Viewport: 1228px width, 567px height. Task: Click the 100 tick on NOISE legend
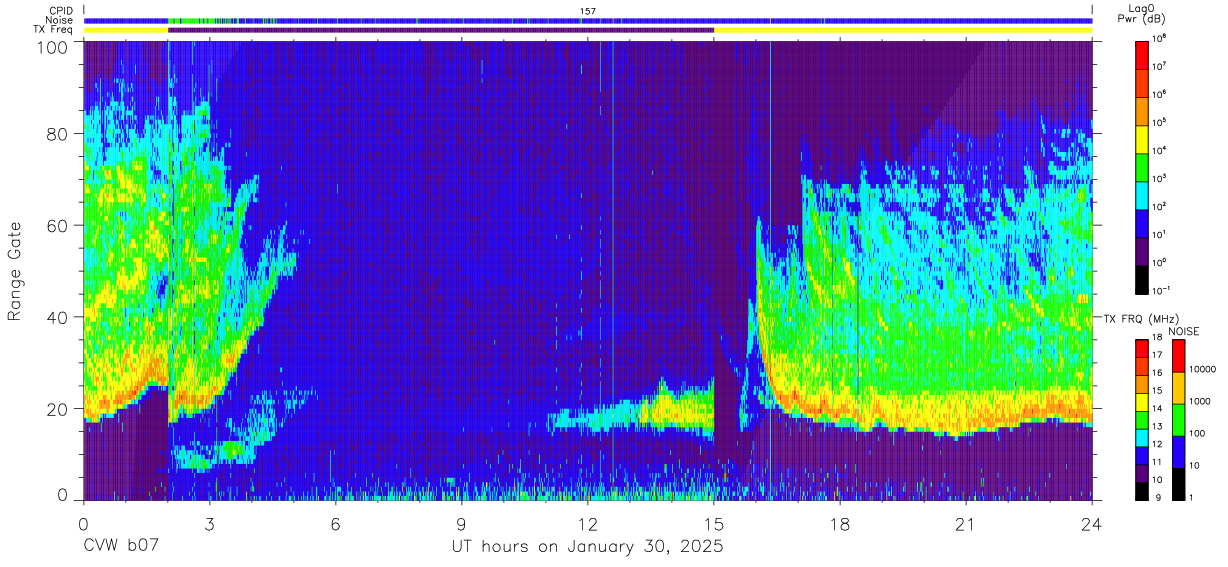click(1199, 433)
